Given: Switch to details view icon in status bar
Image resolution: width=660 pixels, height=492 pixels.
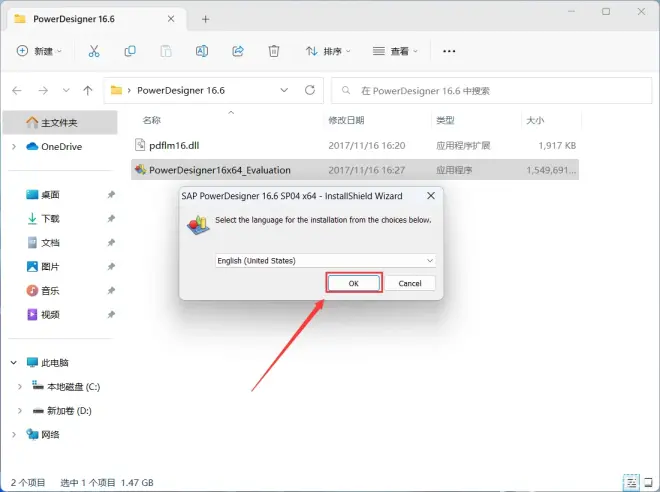Looking at the screenshot, I should pyautogui.click(x=631, y=482).
